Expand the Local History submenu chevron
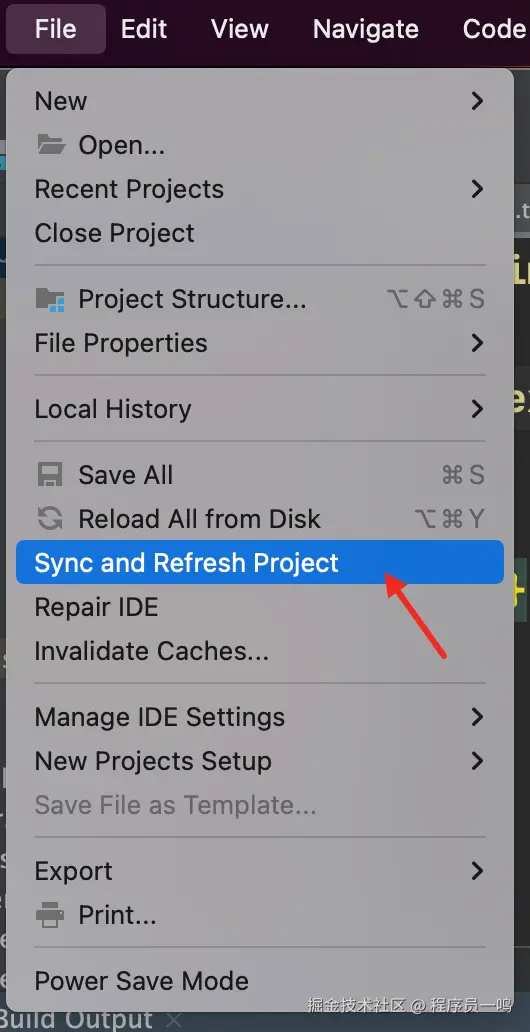The height and width of the screenshot is (1032, 530). (478, 409)
